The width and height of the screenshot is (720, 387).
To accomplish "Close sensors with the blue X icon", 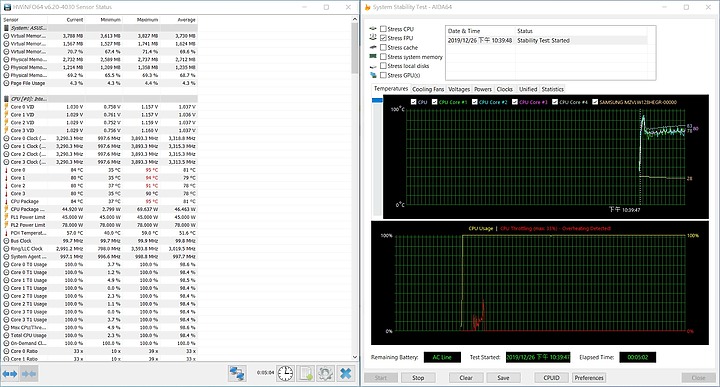I will pos(346,374).
